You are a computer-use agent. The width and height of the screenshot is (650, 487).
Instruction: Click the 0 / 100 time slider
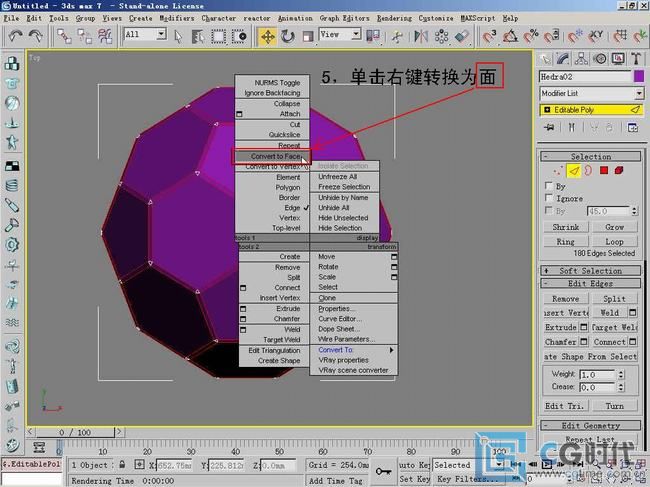(75, 432)
